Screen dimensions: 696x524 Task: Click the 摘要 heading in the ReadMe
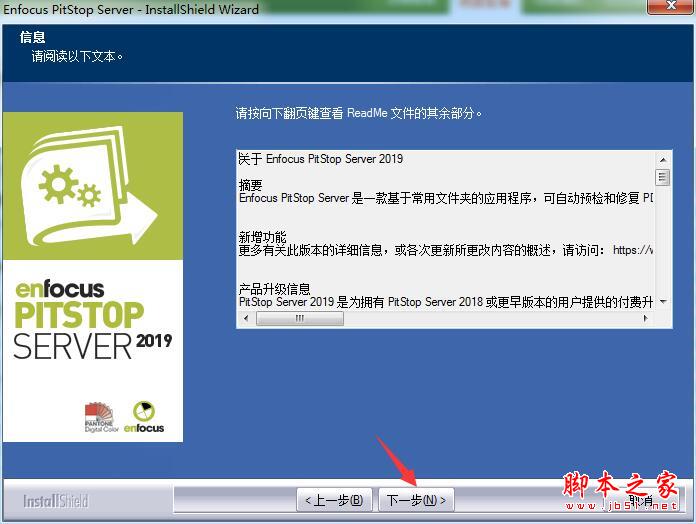pos(250,185)
